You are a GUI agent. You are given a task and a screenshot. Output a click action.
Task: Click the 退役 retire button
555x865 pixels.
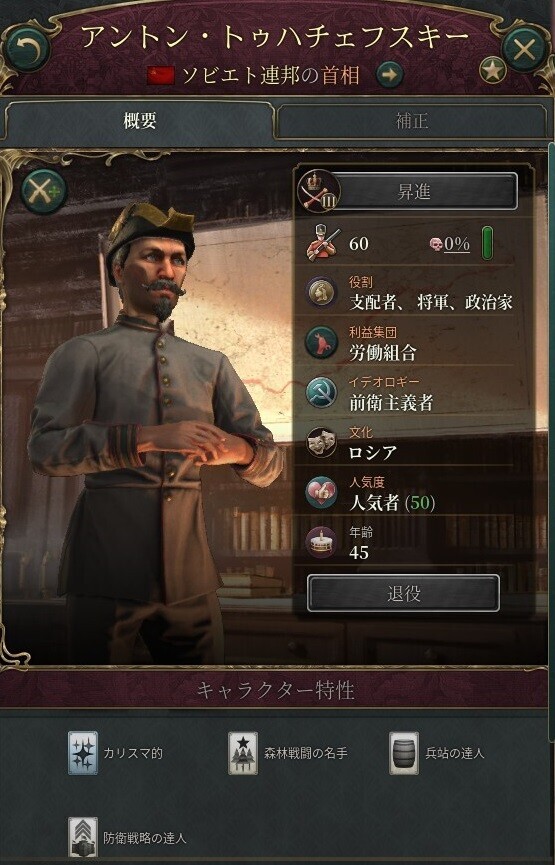(x=403, y=593)
